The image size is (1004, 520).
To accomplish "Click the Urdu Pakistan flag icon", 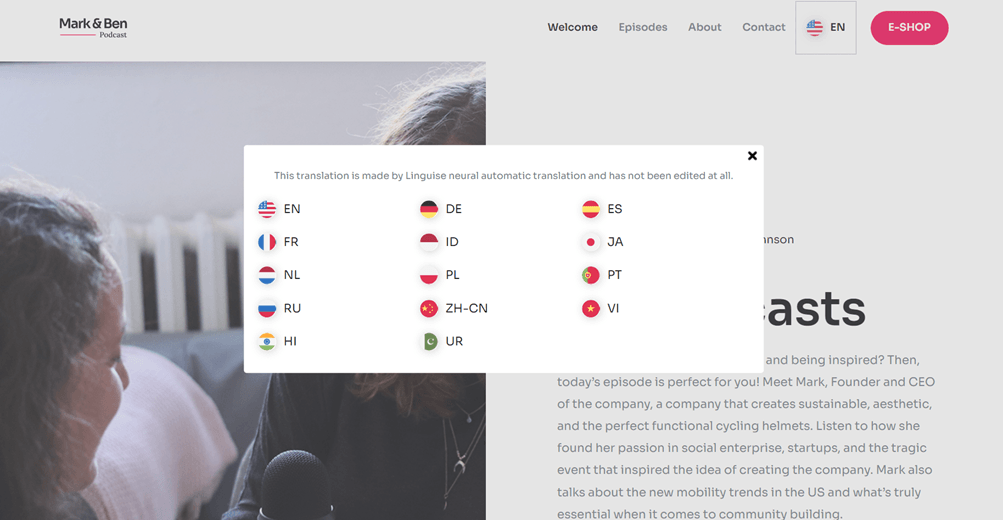I will [429, 341].
